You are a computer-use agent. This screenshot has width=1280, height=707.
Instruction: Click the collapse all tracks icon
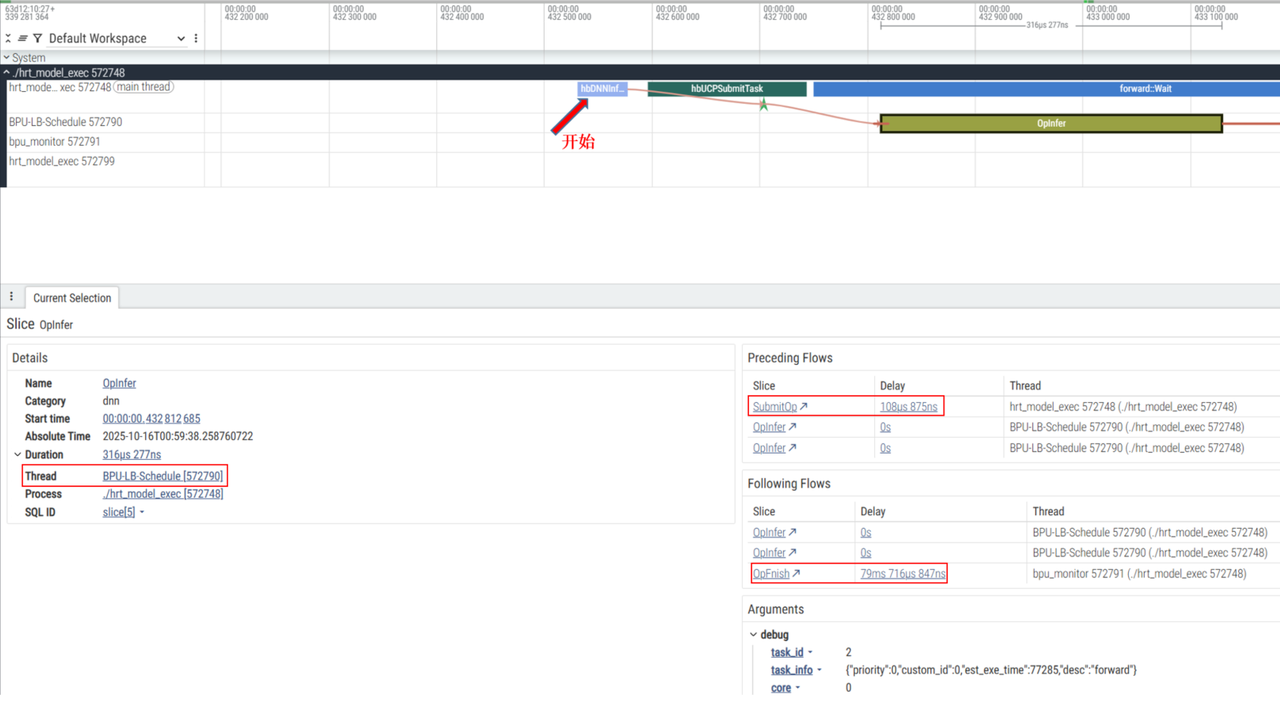tap(8, 38)
